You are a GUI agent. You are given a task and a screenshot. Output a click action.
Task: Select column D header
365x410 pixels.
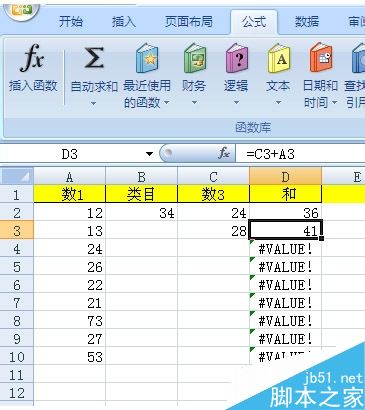[285, 176]
